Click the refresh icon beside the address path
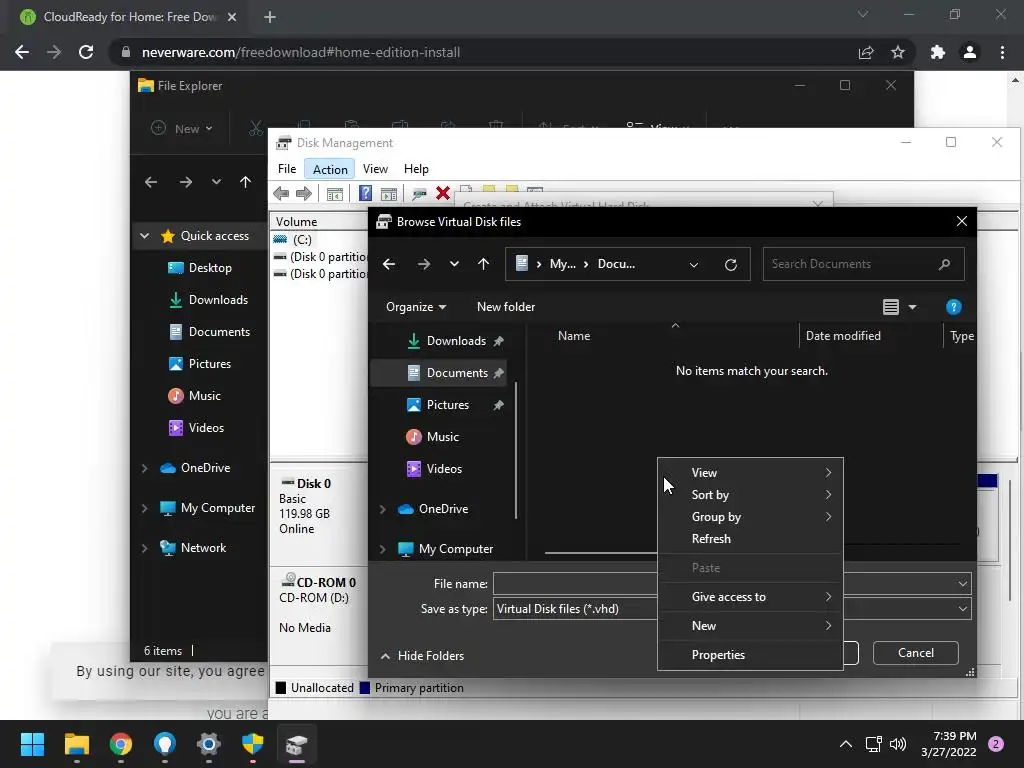 [731, 264]
